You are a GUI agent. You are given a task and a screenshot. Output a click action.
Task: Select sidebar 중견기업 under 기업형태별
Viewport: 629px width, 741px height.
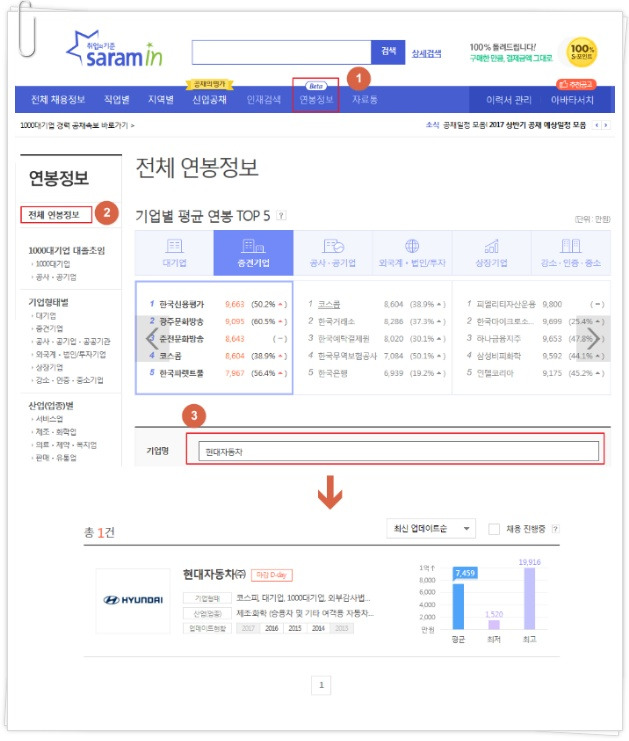coord(49,328)
